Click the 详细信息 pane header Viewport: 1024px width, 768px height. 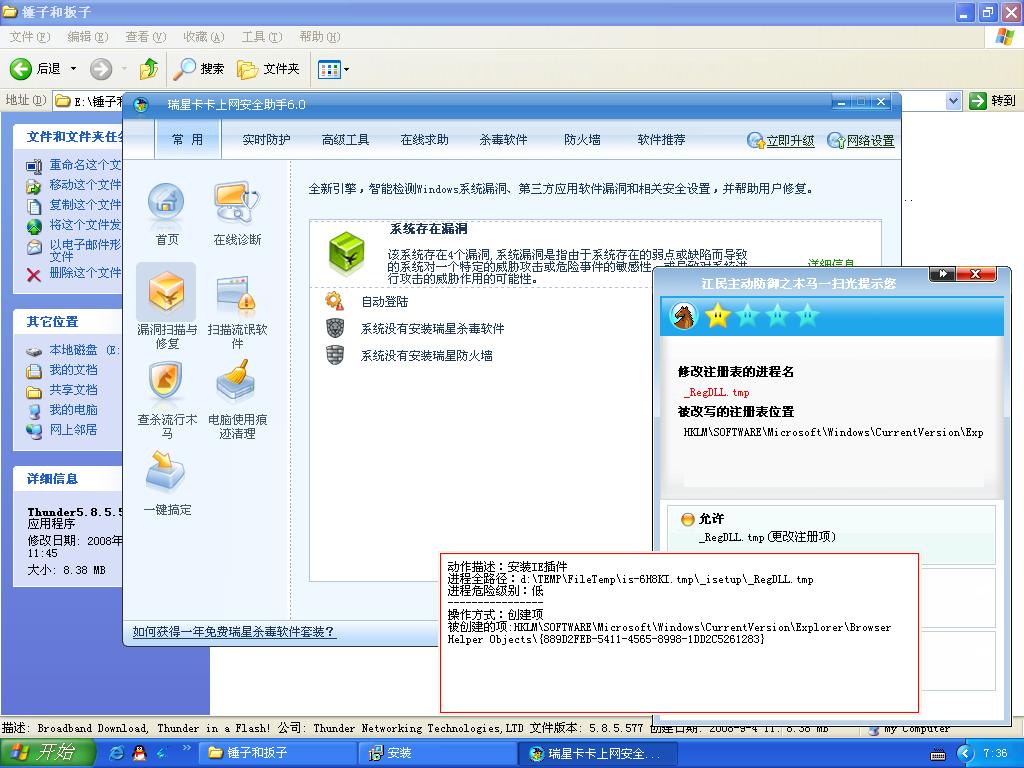coord(68,479)
